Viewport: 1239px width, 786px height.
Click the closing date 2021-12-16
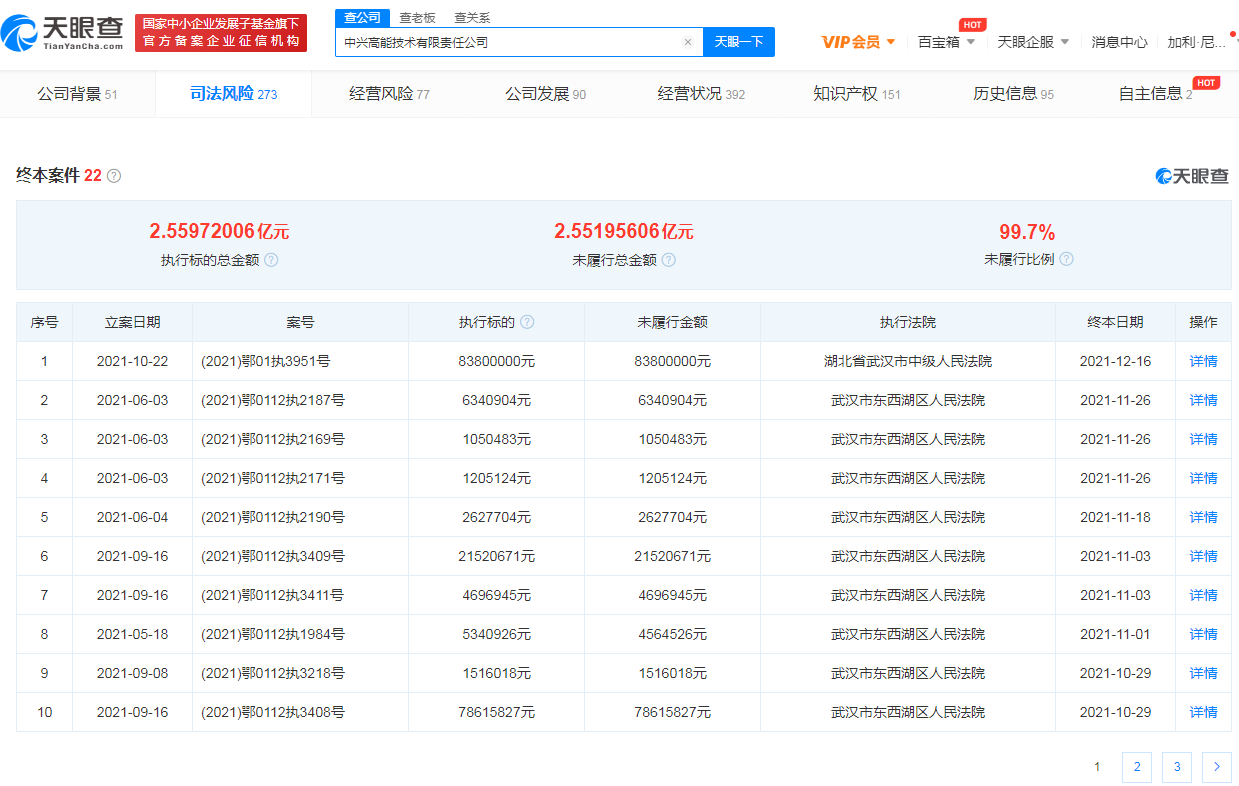click(1115, 361)
